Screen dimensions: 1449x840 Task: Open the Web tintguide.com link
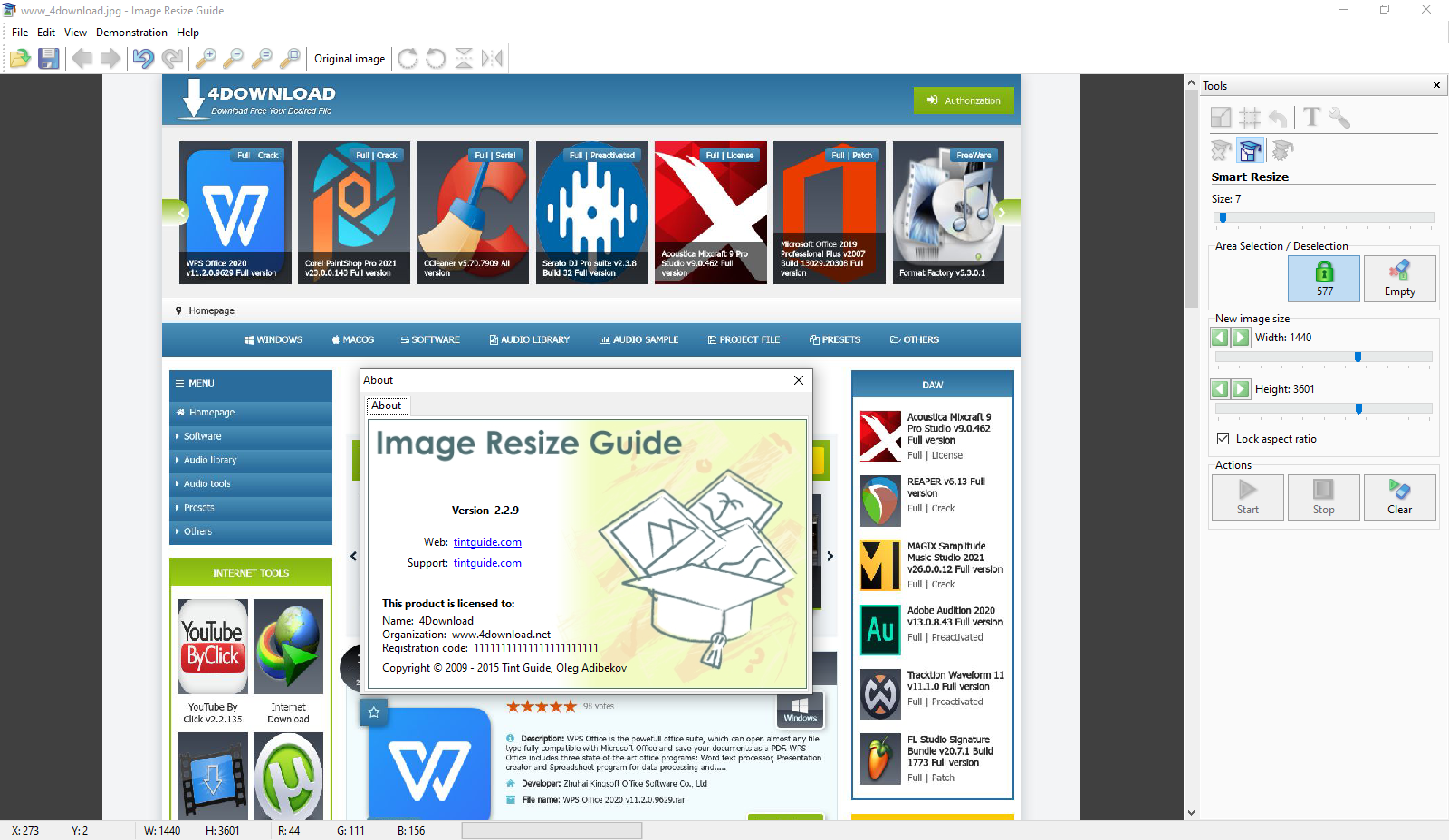(487, 542)
